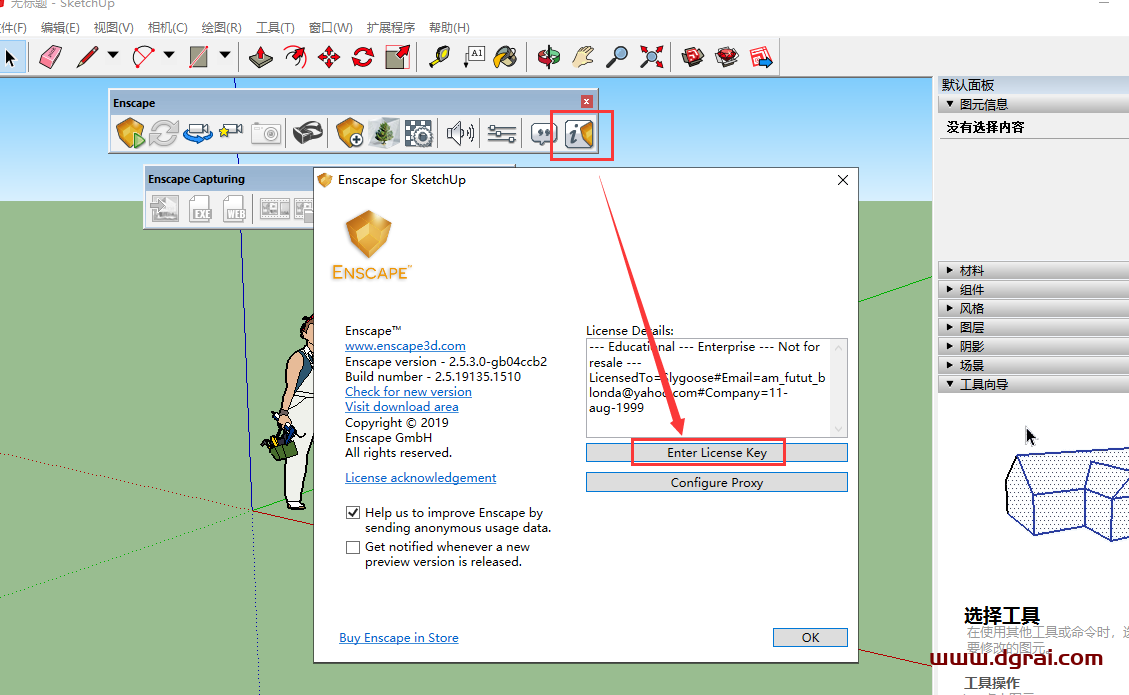Click the Send to LayOut icon
This screenshot has height=695, width=1129.
tap(761, 57)
